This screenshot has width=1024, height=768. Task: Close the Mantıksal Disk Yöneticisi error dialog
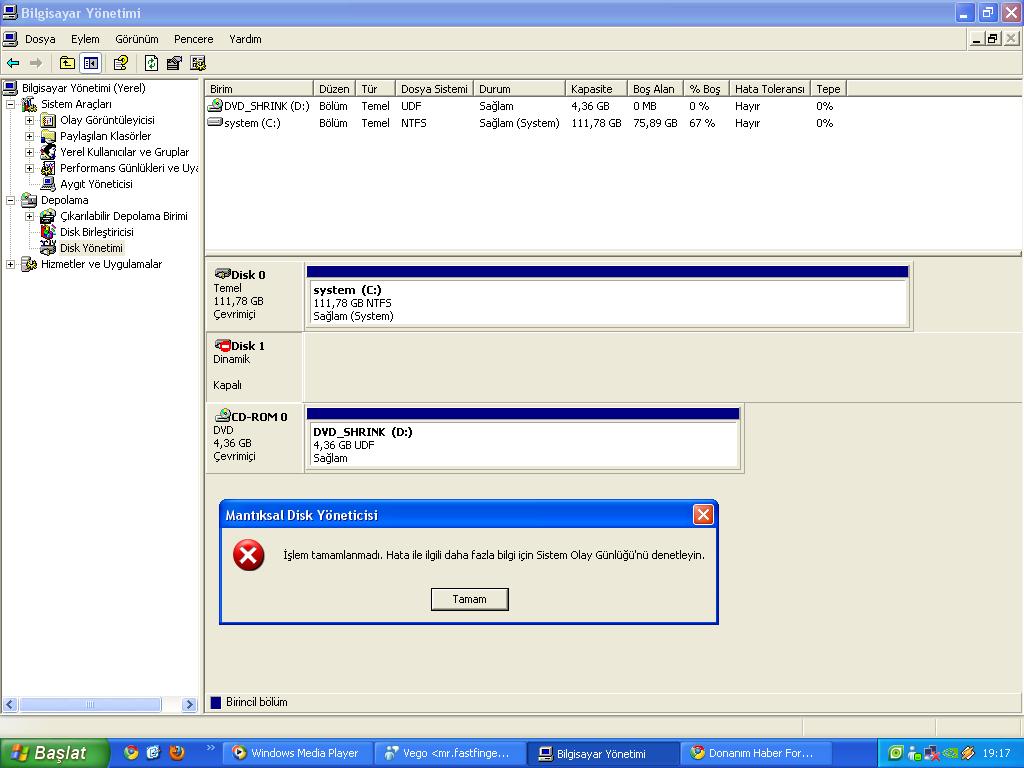pos(703,515)
